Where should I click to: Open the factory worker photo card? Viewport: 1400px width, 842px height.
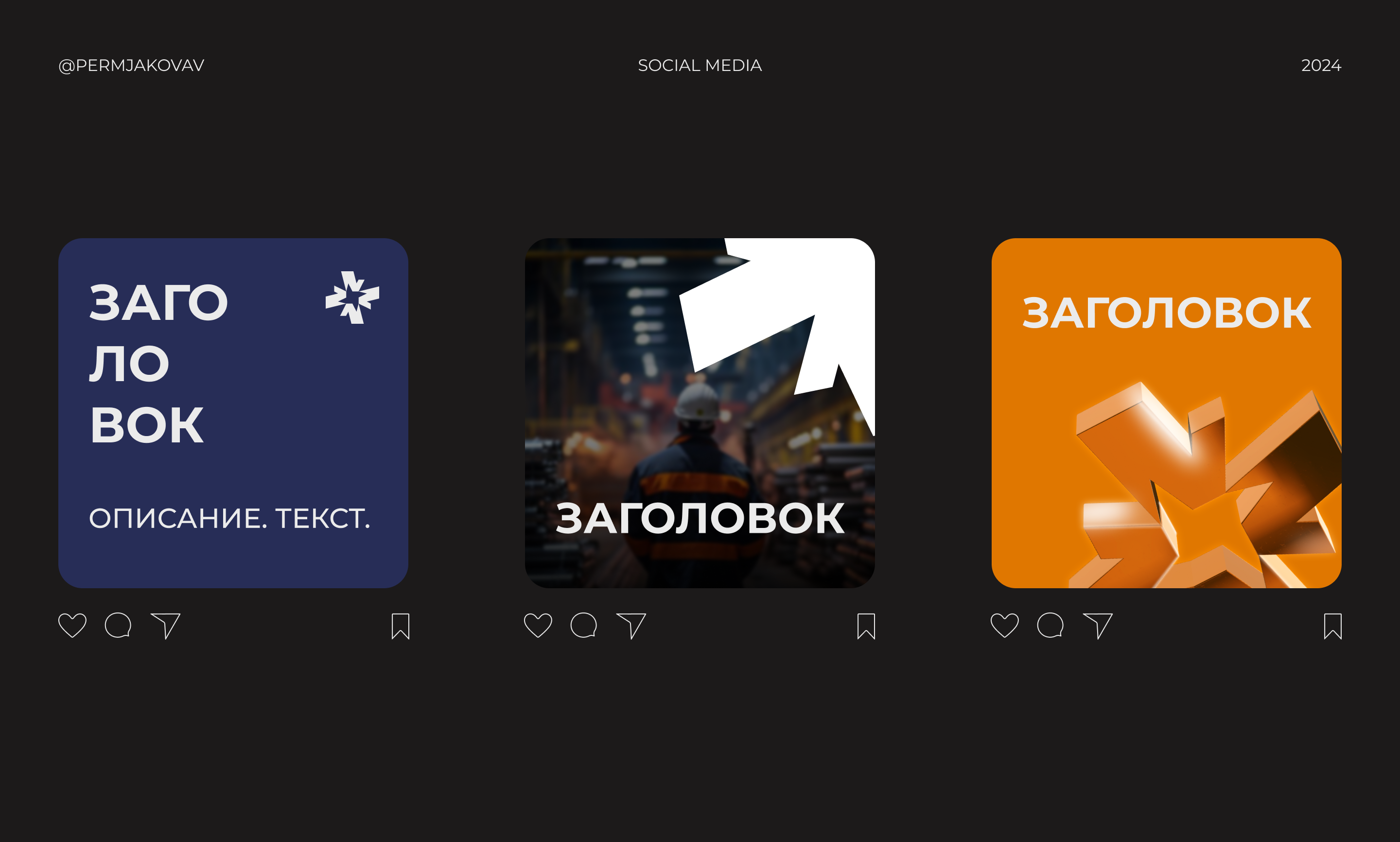700,413
